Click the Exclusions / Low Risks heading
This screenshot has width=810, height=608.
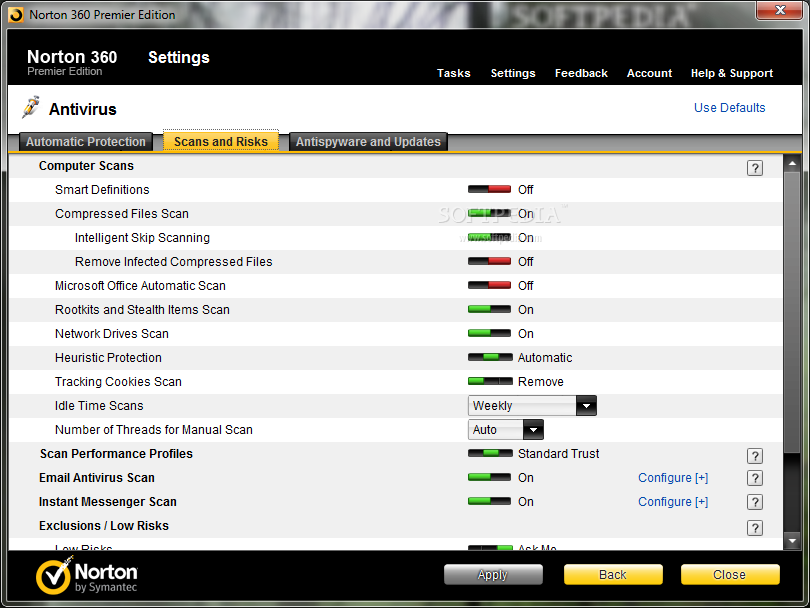[104, 526]
